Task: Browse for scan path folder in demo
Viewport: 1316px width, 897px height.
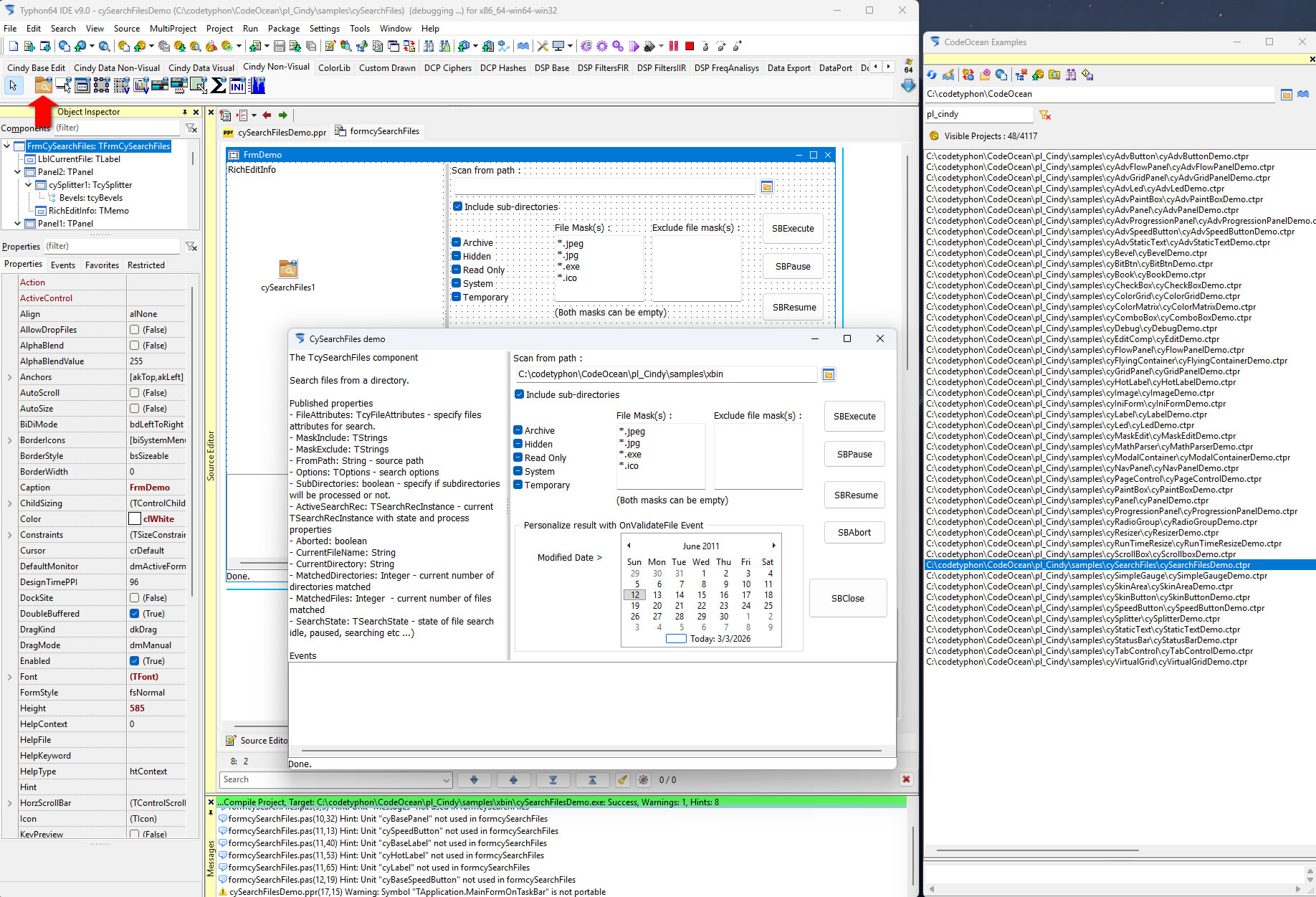Action: (829, 374)
